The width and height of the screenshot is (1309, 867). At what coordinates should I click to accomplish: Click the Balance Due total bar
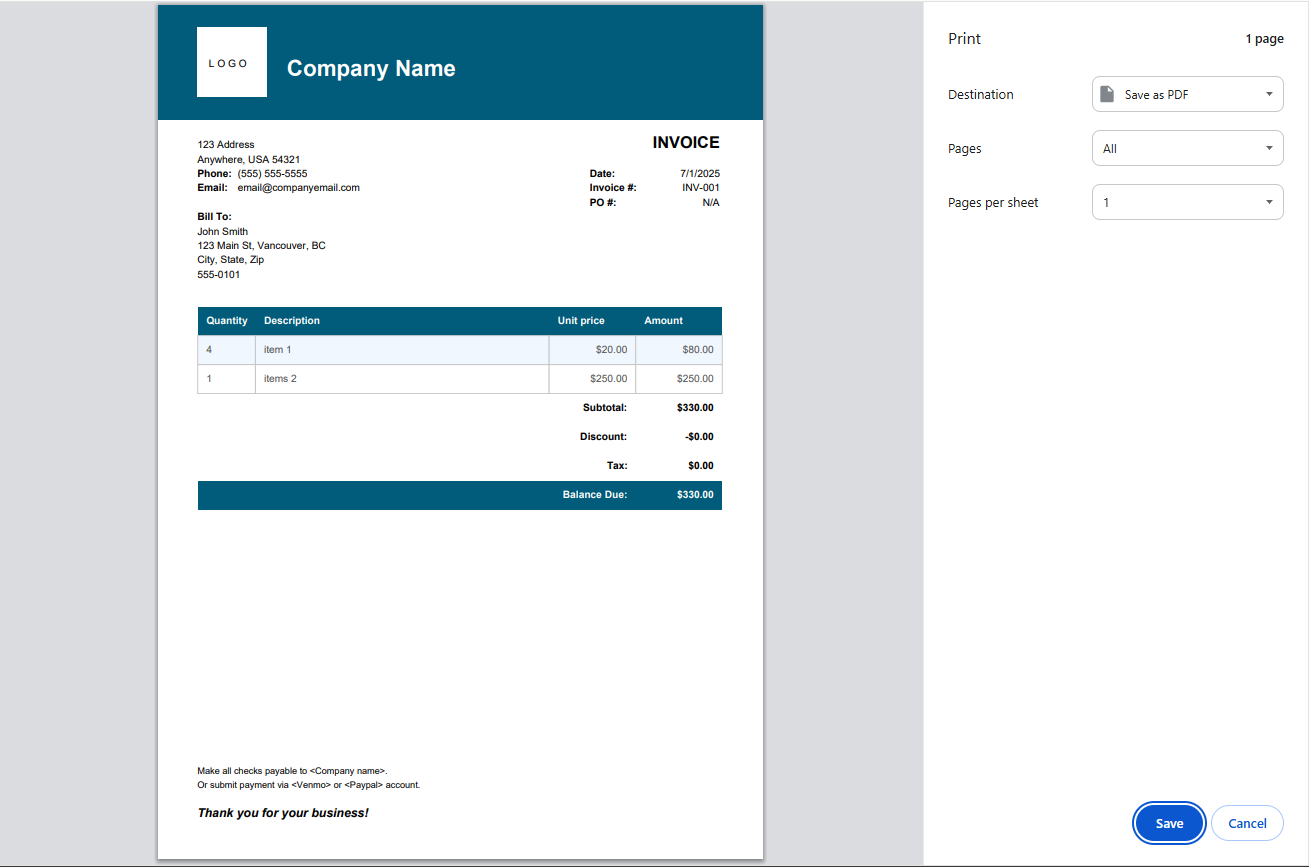(460, 495)
